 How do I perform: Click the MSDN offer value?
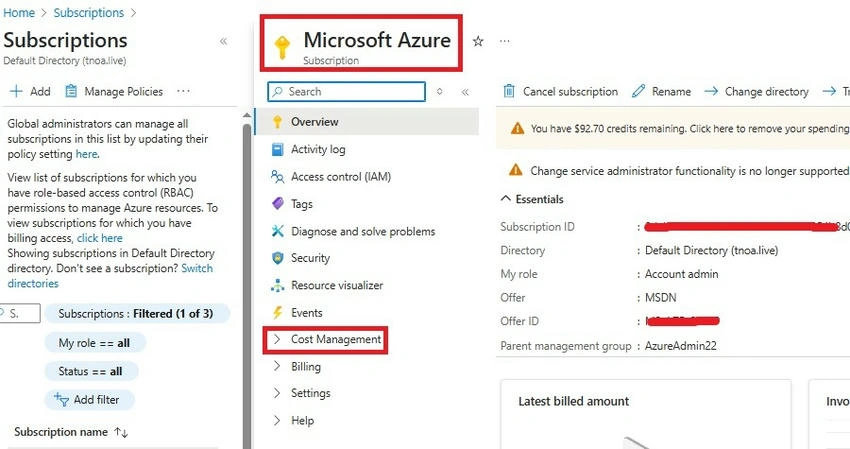click(660, 298)
